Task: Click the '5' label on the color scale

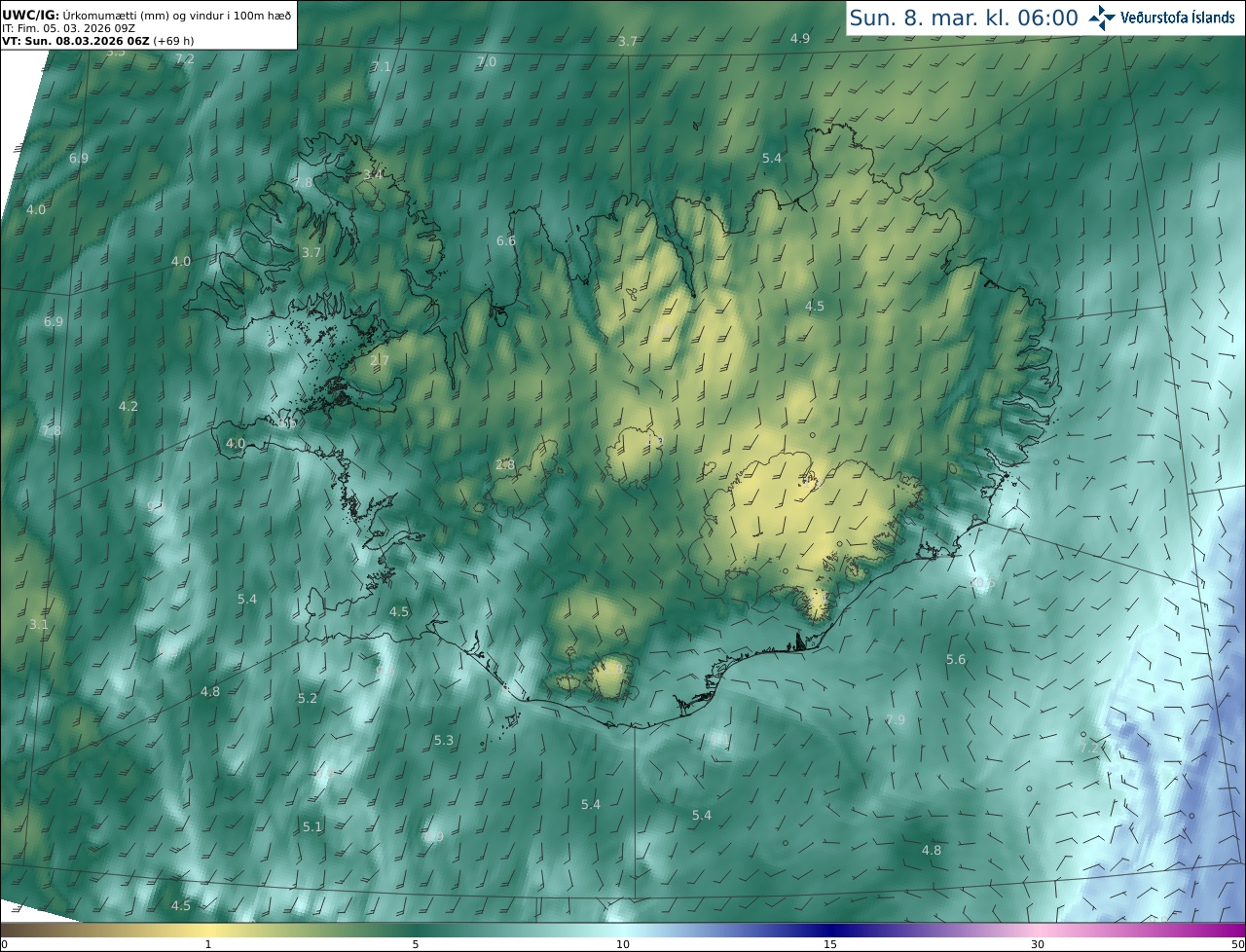Action: 416,944
